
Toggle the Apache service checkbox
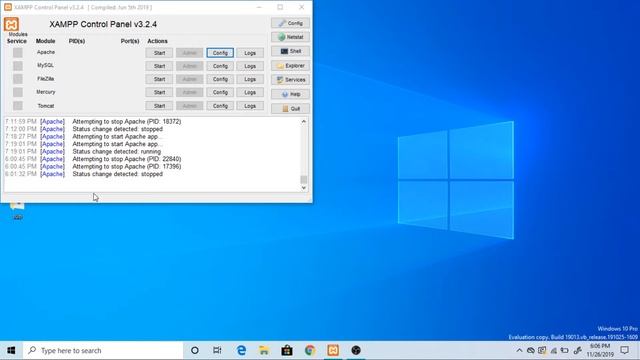pos(18,53)
